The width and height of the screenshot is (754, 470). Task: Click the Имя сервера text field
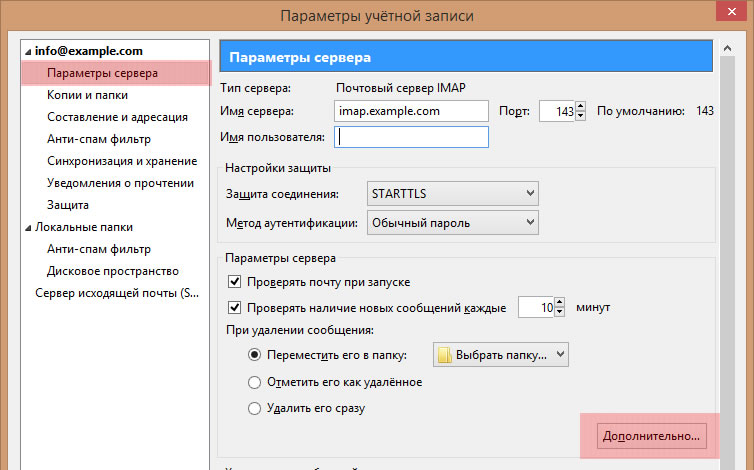(411, 111)
